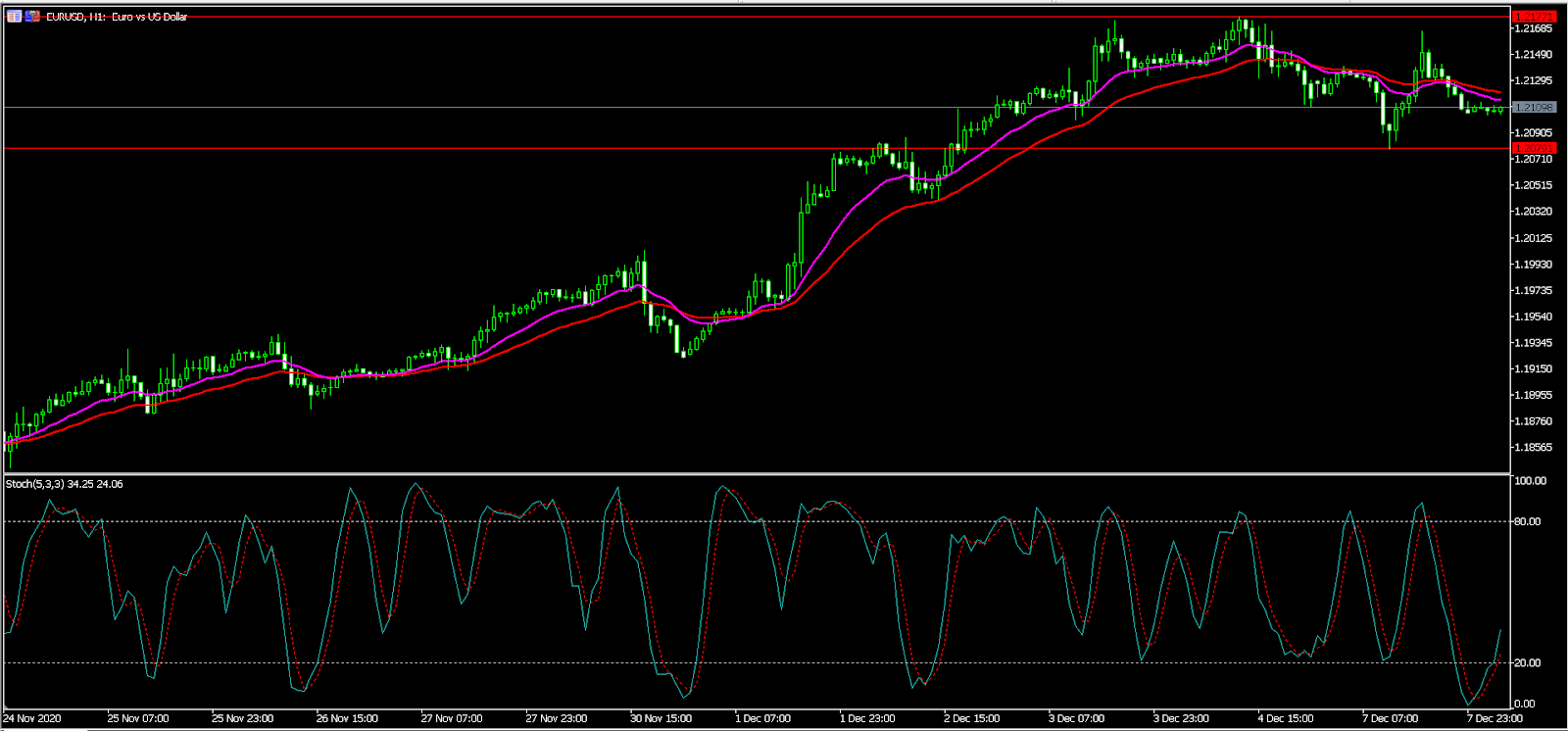Click the gray 1.21098 current price label
This screenshot has height=731, width=1568.
pyautogui.click(x=1534, y=107)
